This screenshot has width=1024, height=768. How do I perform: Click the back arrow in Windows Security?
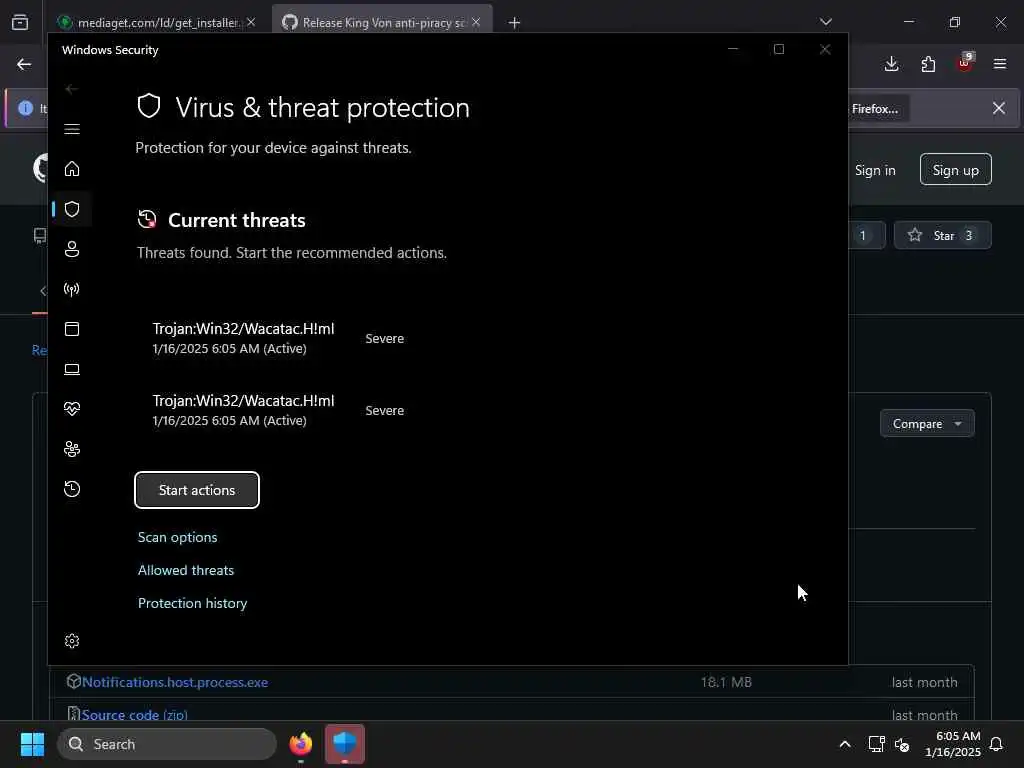tap(71, 89)
